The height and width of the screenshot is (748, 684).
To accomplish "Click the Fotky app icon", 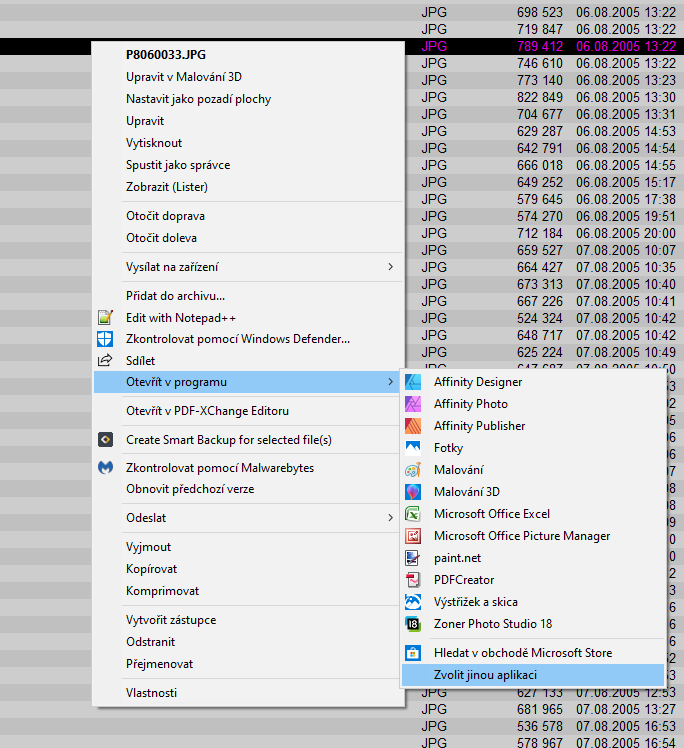I will click(413, 447).
